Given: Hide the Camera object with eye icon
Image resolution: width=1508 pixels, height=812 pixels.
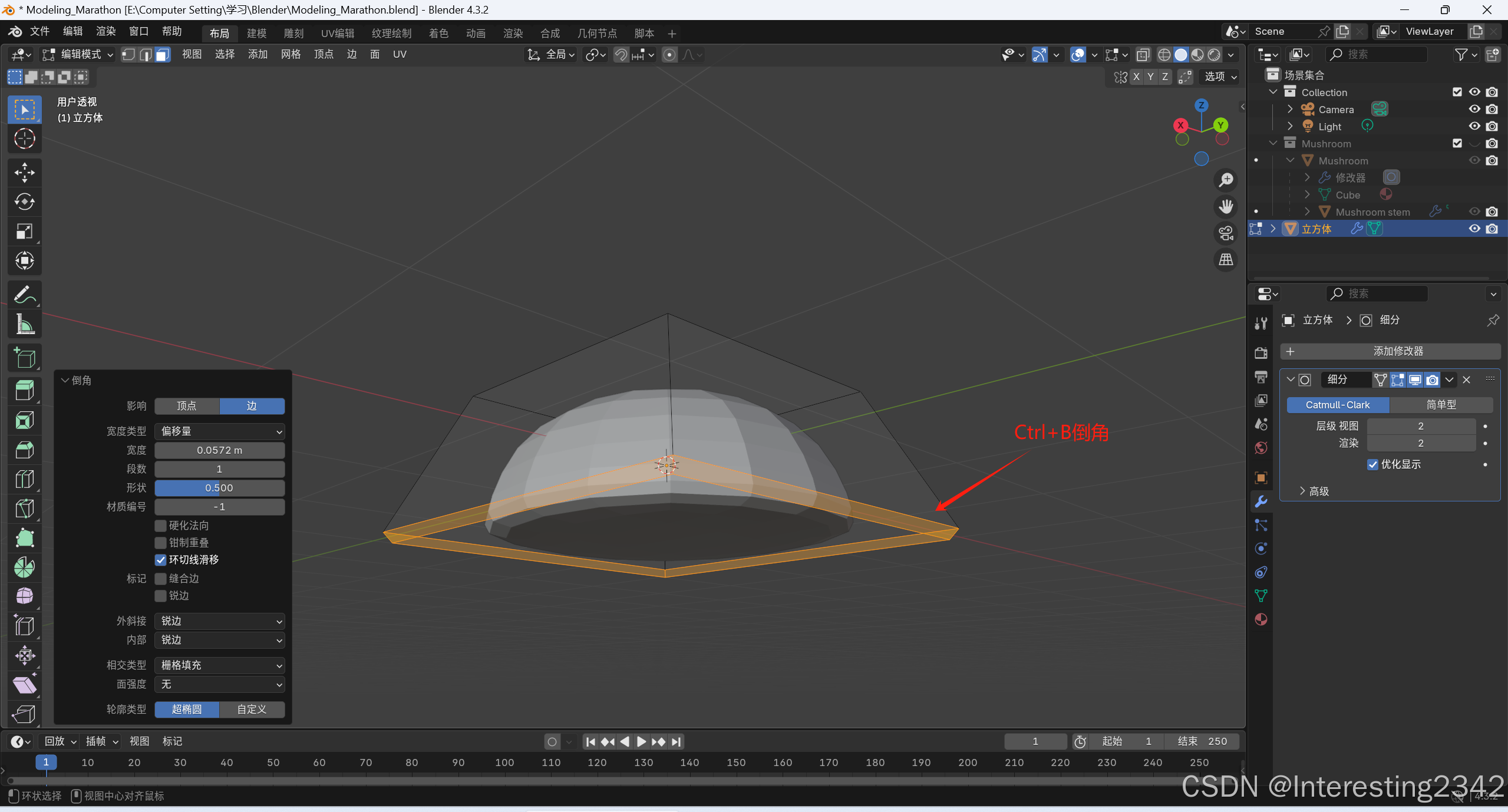Looking at the screenshot, I should [1474, 109].
